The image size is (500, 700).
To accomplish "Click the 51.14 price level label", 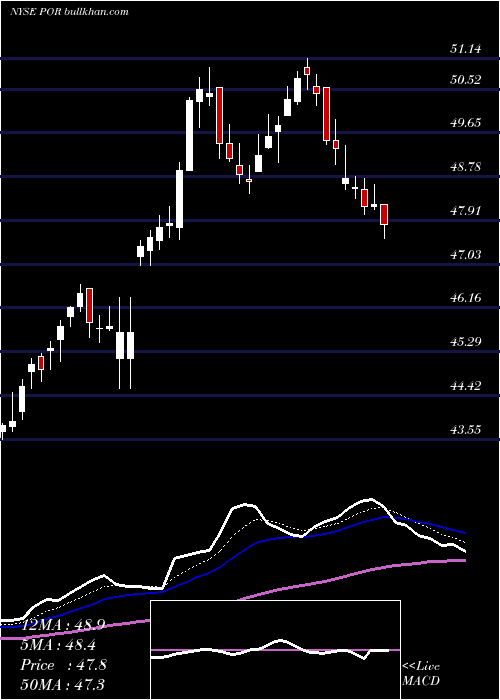I will coord(466,49).
